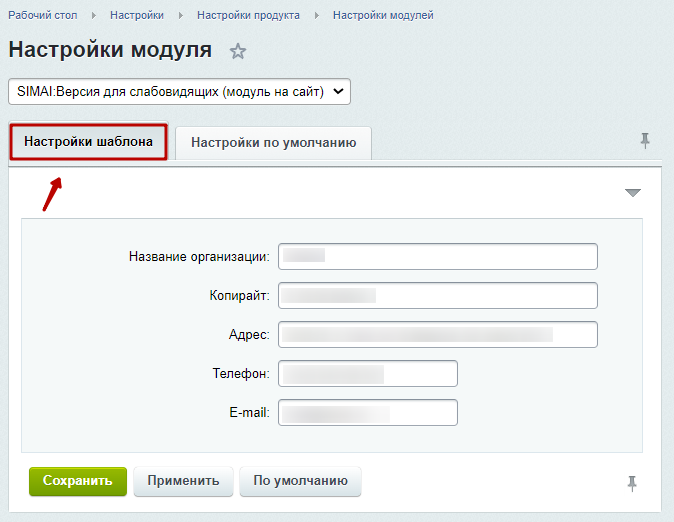674x522 pixels.
Task: Expand breadcrumb arrow after Рабочий стол
Action: click(94, 16)
